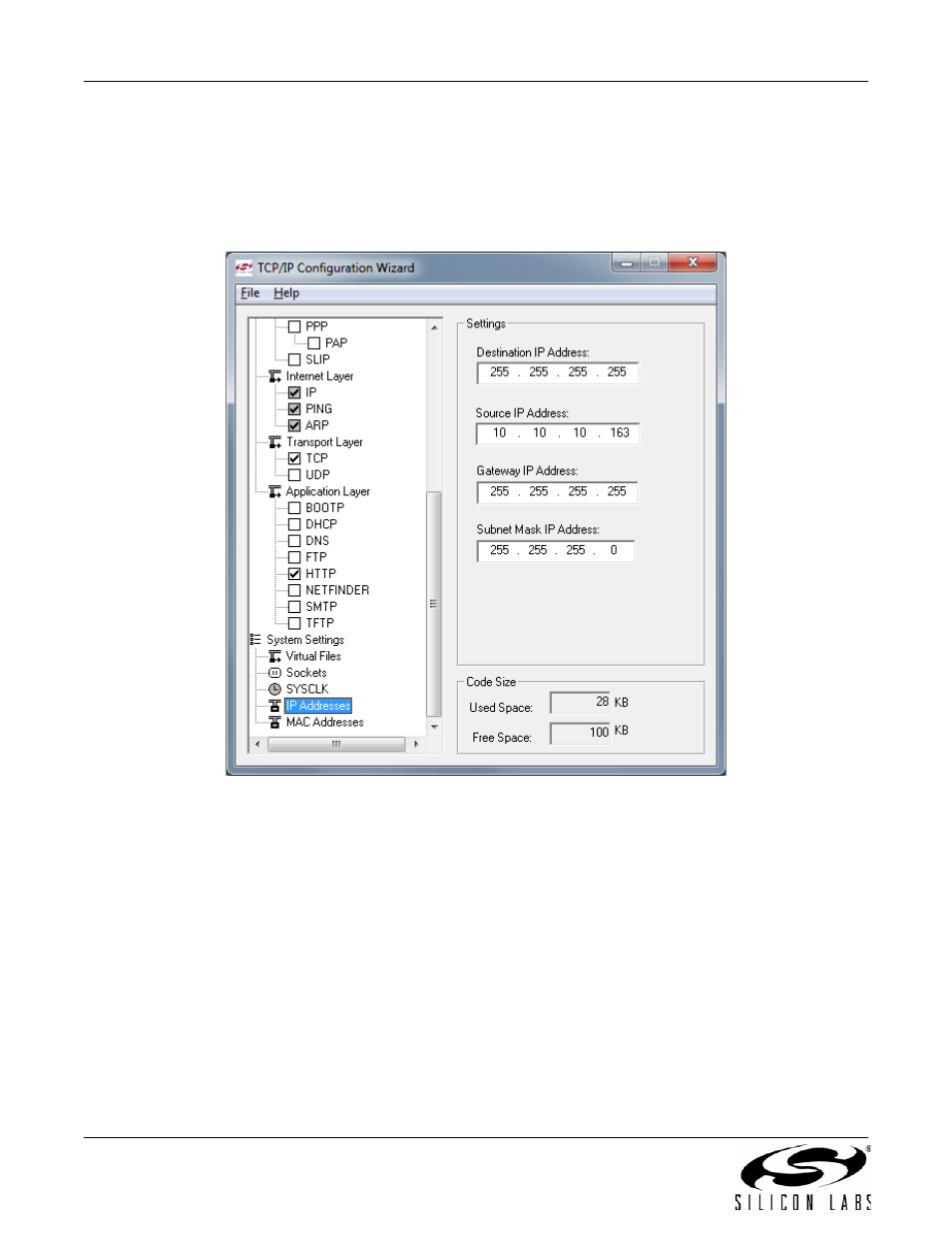The width and height of the screenshot is (952, 1233).
Task: Enable the UDP checkbox
Action: pos(294,475)
